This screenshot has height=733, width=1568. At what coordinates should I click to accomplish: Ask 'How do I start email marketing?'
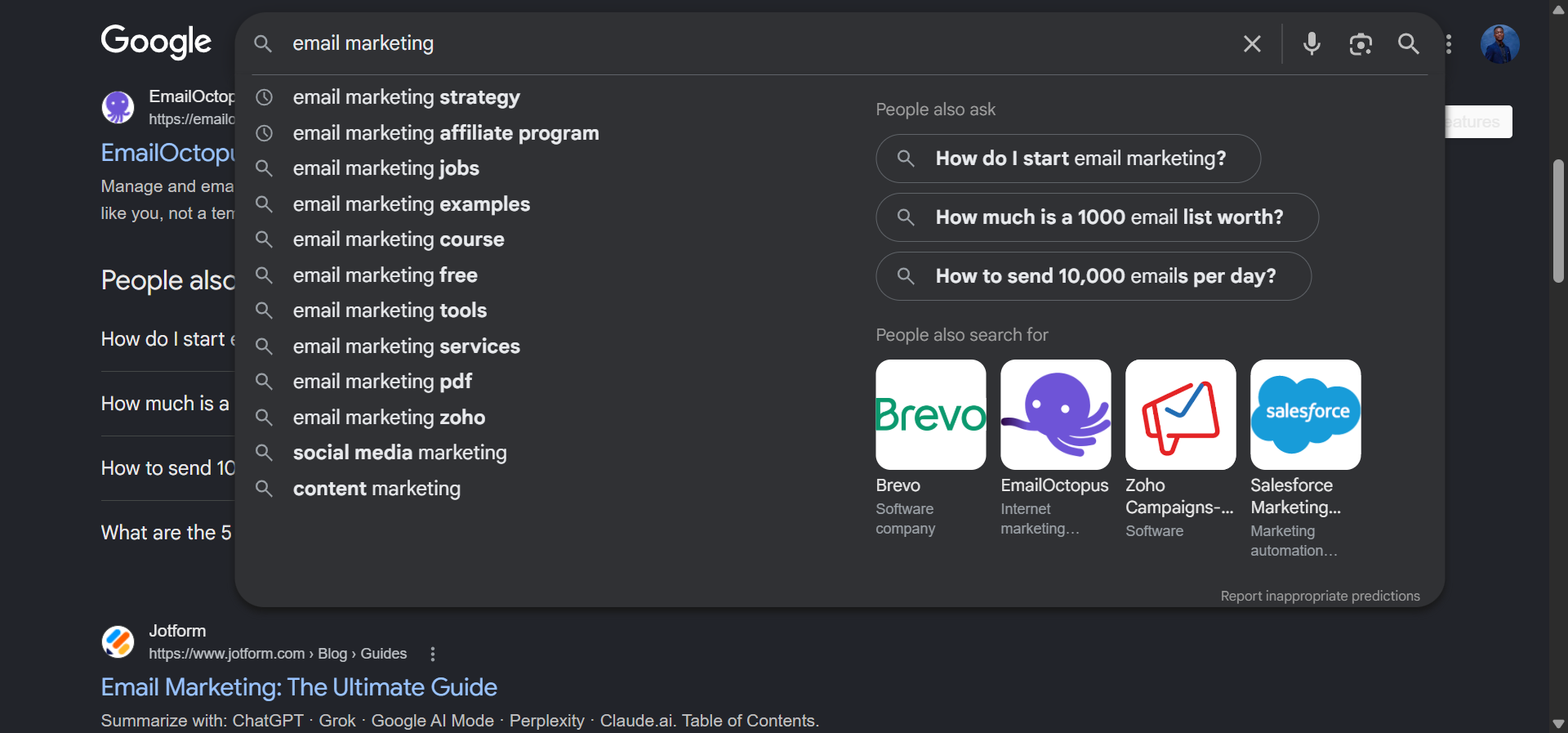(1068, 159)
